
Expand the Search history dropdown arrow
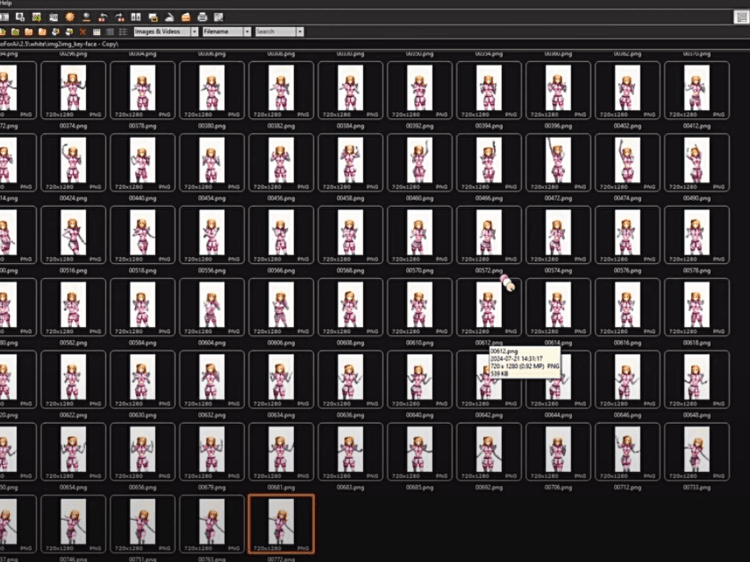[299, 32]
